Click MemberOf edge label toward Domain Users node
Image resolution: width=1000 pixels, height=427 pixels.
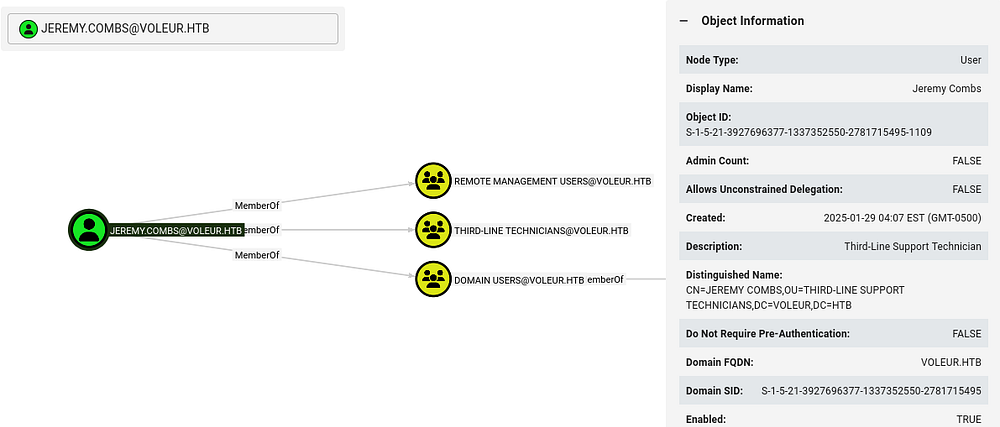pyautogui.click(x=257, y=255)
